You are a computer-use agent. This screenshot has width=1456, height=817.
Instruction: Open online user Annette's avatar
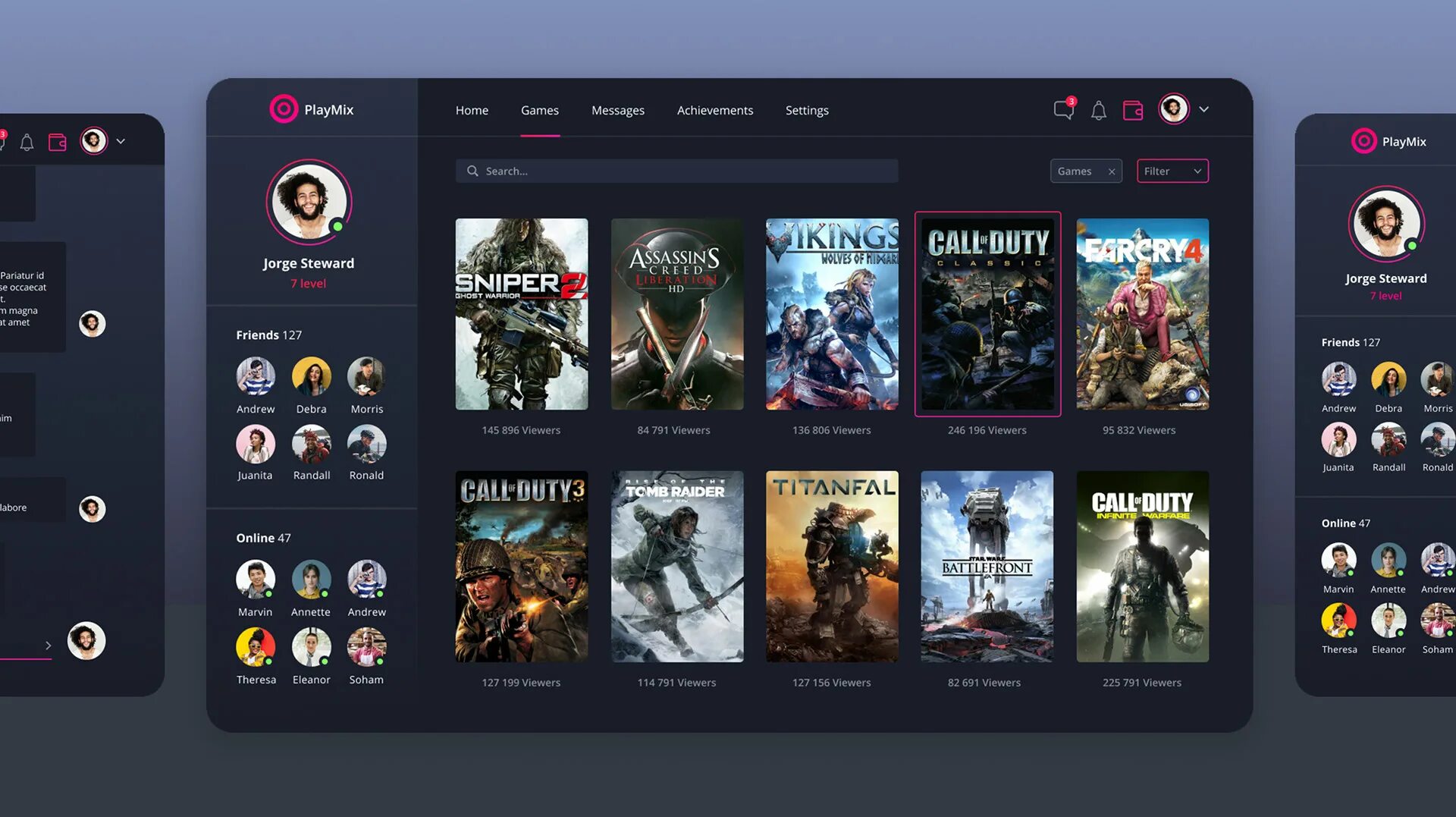(x=312, y=580)
